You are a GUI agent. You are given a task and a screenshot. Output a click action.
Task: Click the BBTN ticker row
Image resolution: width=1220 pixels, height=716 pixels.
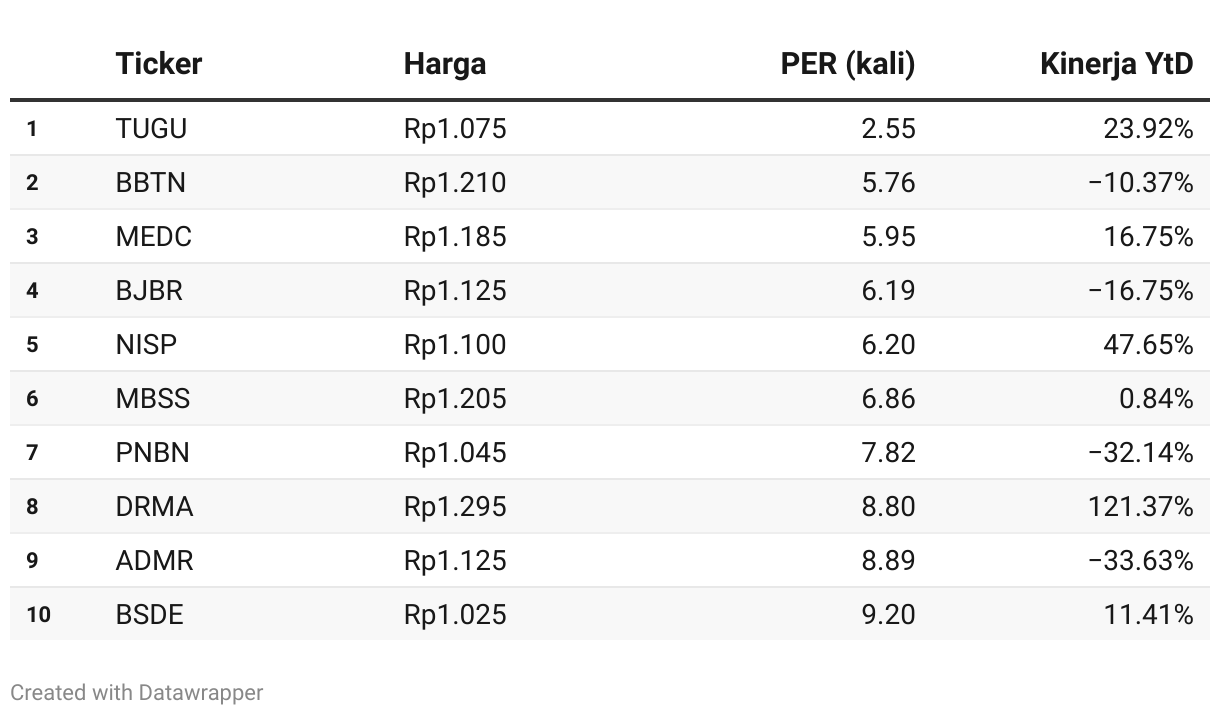coord(610,183)
